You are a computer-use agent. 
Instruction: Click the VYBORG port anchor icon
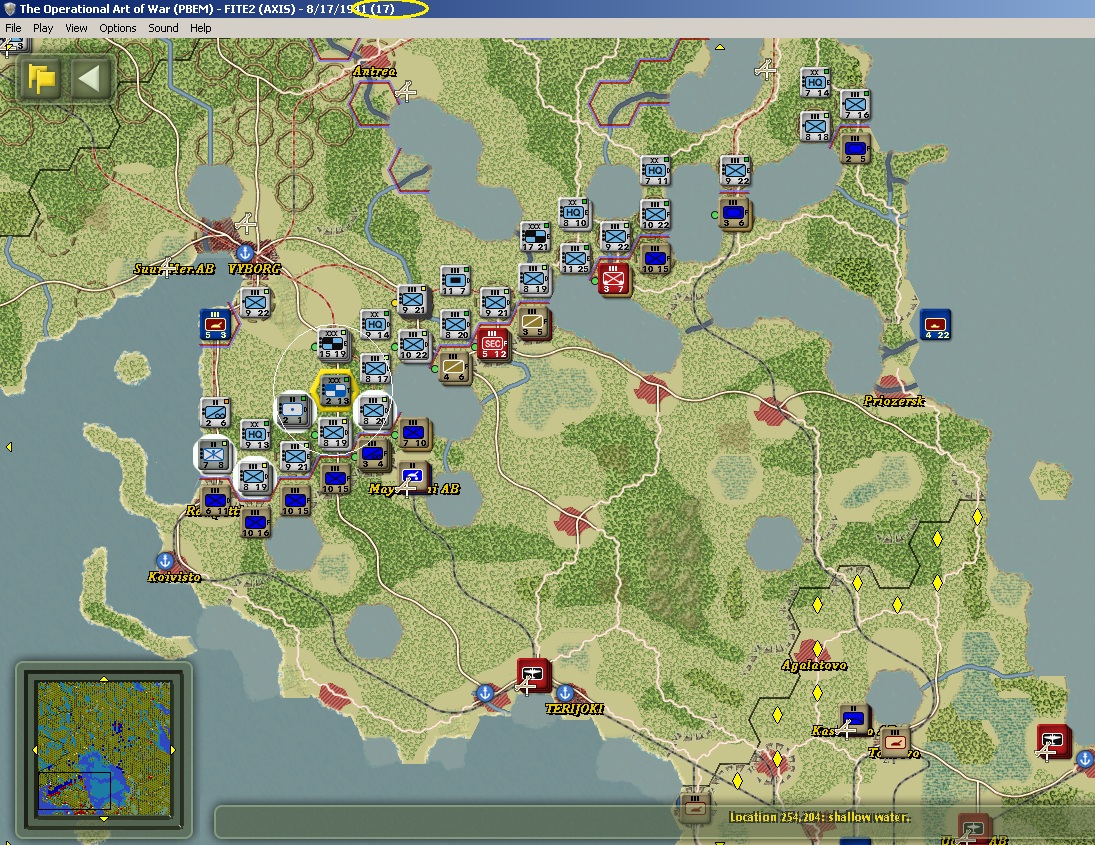tap(244, 253)
